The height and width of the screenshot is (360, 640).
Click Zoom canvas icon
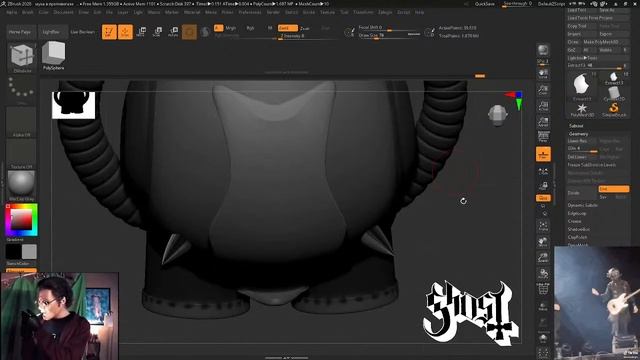[x=543, y=90]
